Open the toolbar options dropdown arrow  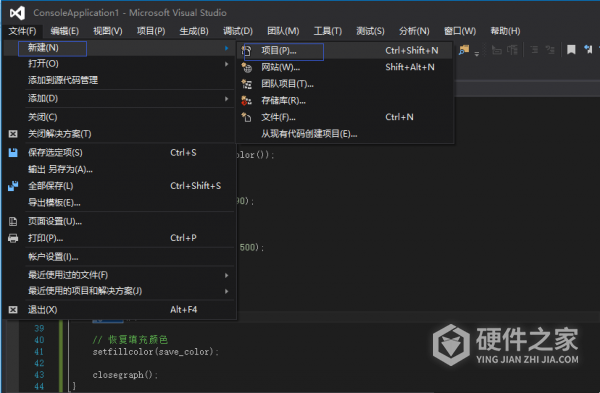pos(477,53)
